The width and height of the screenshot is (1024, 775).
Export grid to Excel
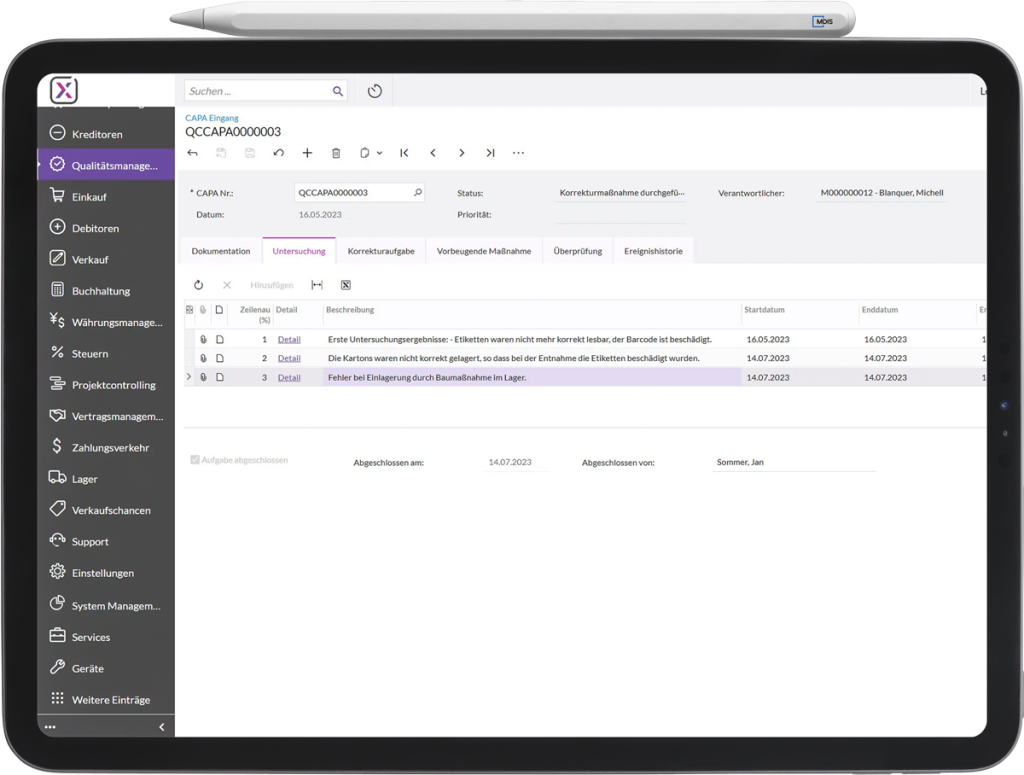(x=345, y=285)
